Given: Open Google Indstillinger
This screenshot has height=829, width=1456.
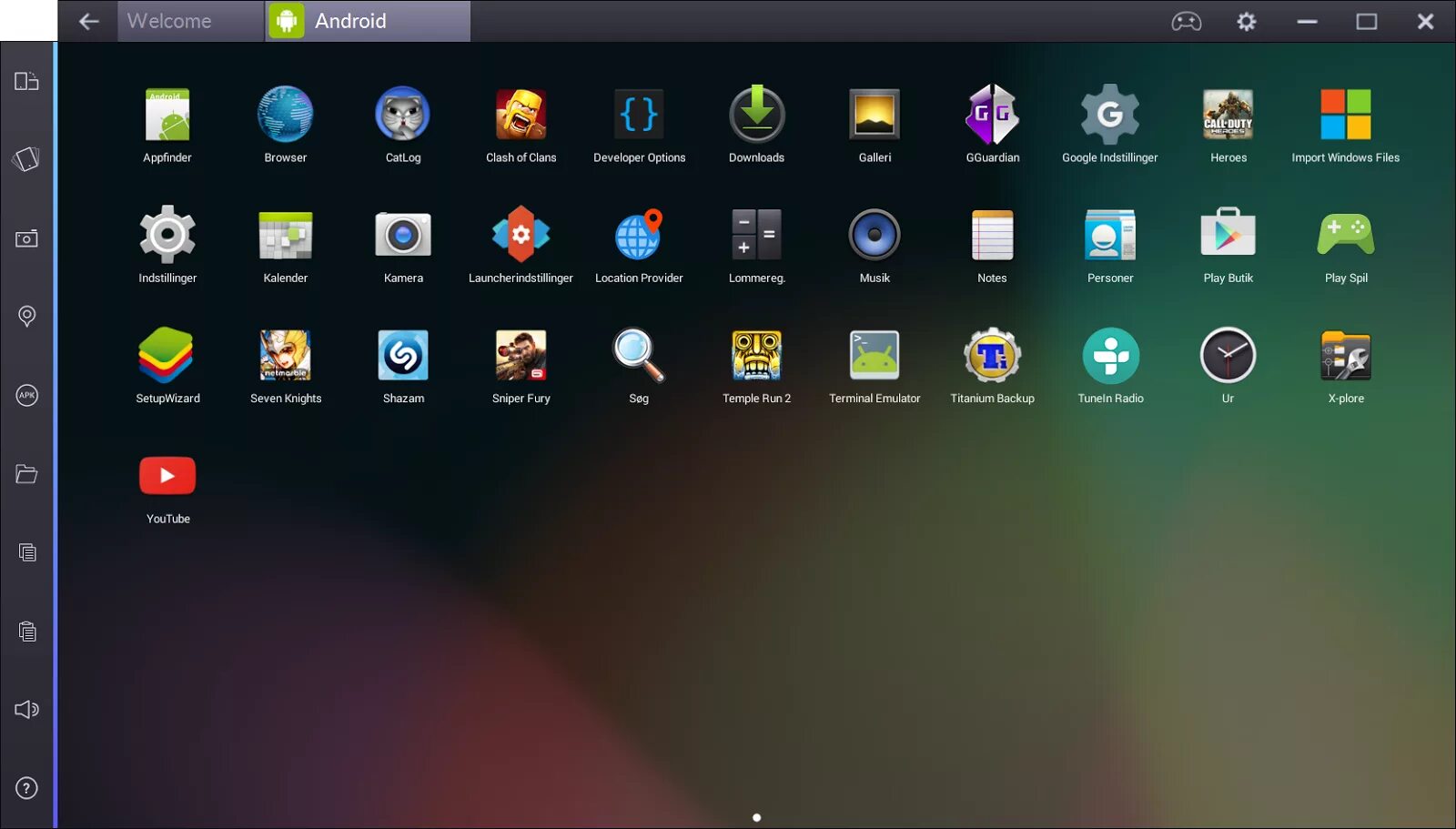Looking at the screenshot, I should click(1110, 115).
